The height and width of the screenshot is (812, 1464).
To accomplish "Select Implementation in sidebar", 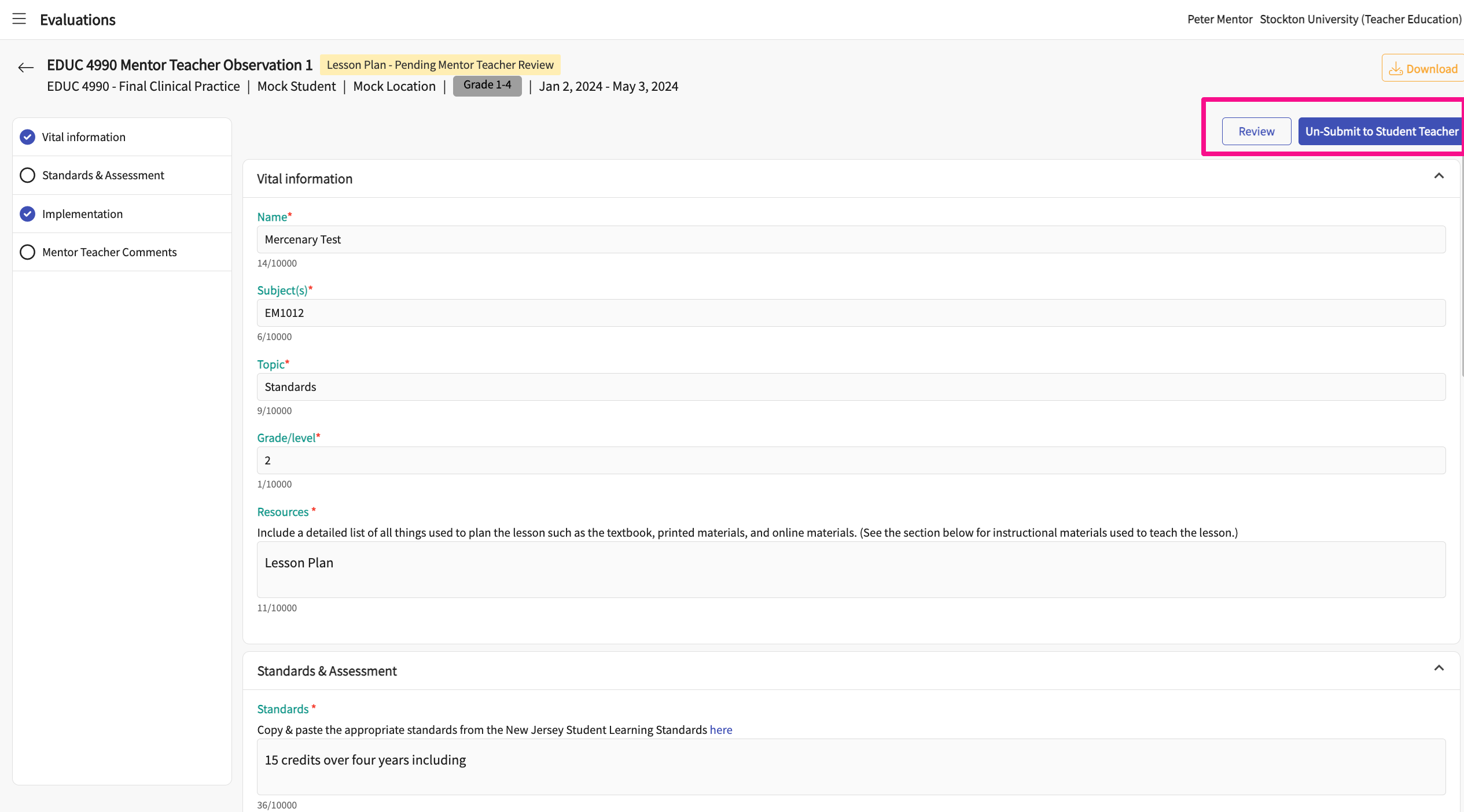I will point(82,214).
